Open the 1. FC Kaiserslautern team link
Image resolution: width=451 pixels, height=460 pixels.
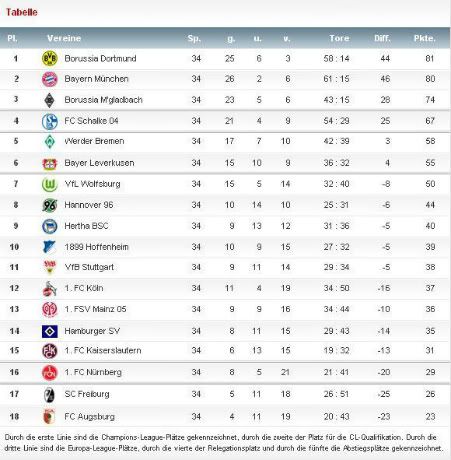pos(103,350)
